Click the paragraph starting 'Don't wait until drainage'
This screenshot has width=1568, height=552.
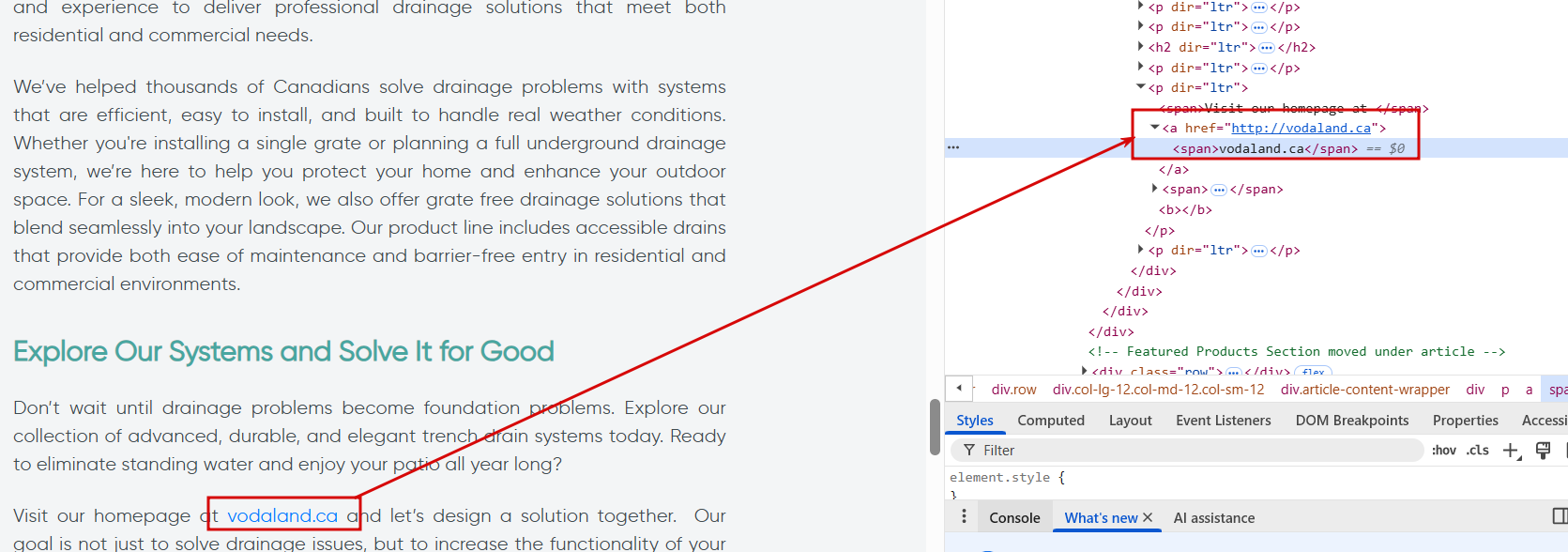tap(370, 436)
